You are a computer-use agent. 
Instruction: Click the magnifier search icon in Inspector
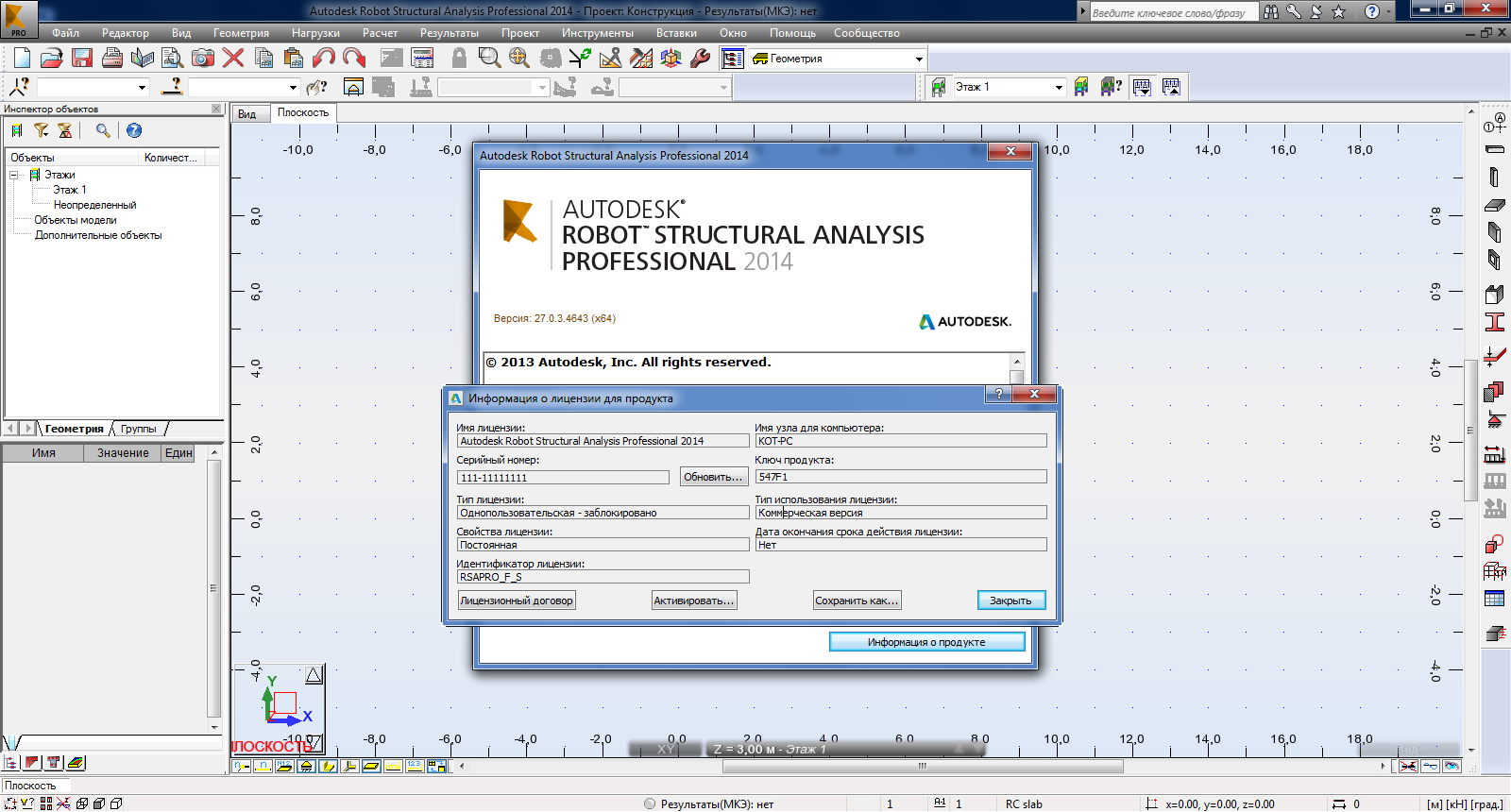click(102, 130)
